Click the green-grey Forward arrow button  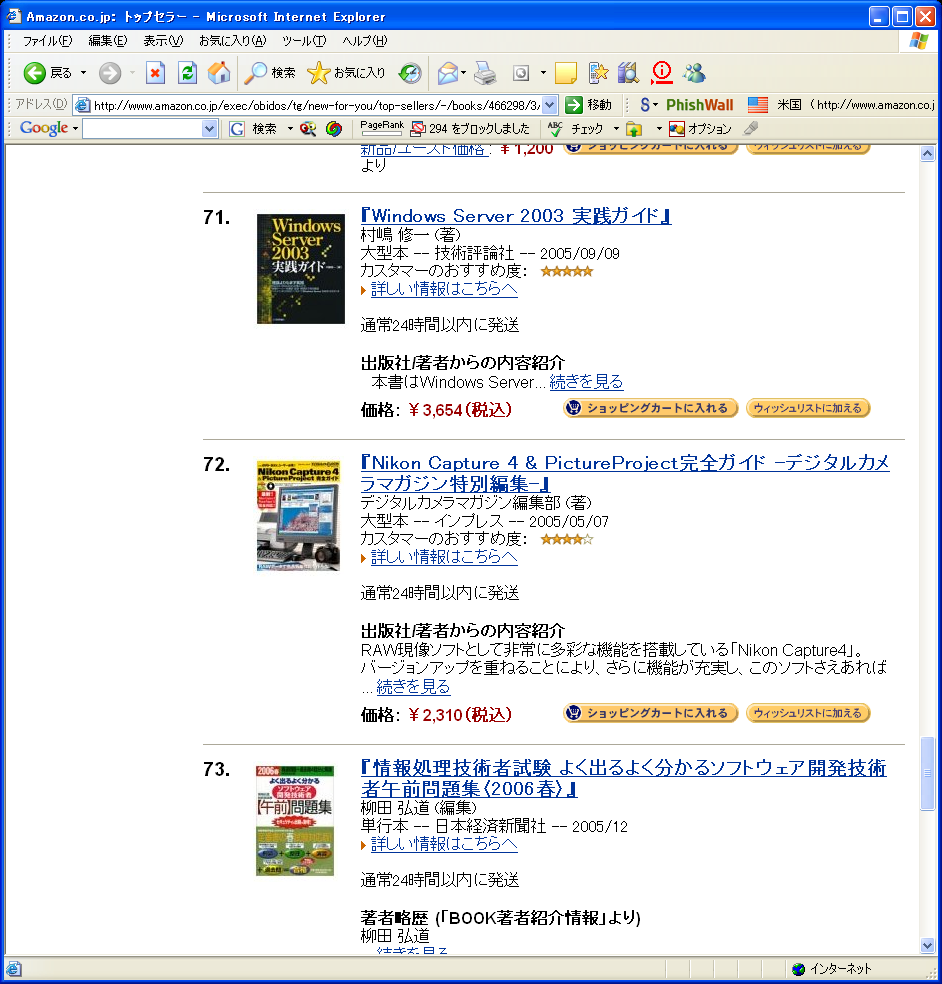tap(110, 73)
